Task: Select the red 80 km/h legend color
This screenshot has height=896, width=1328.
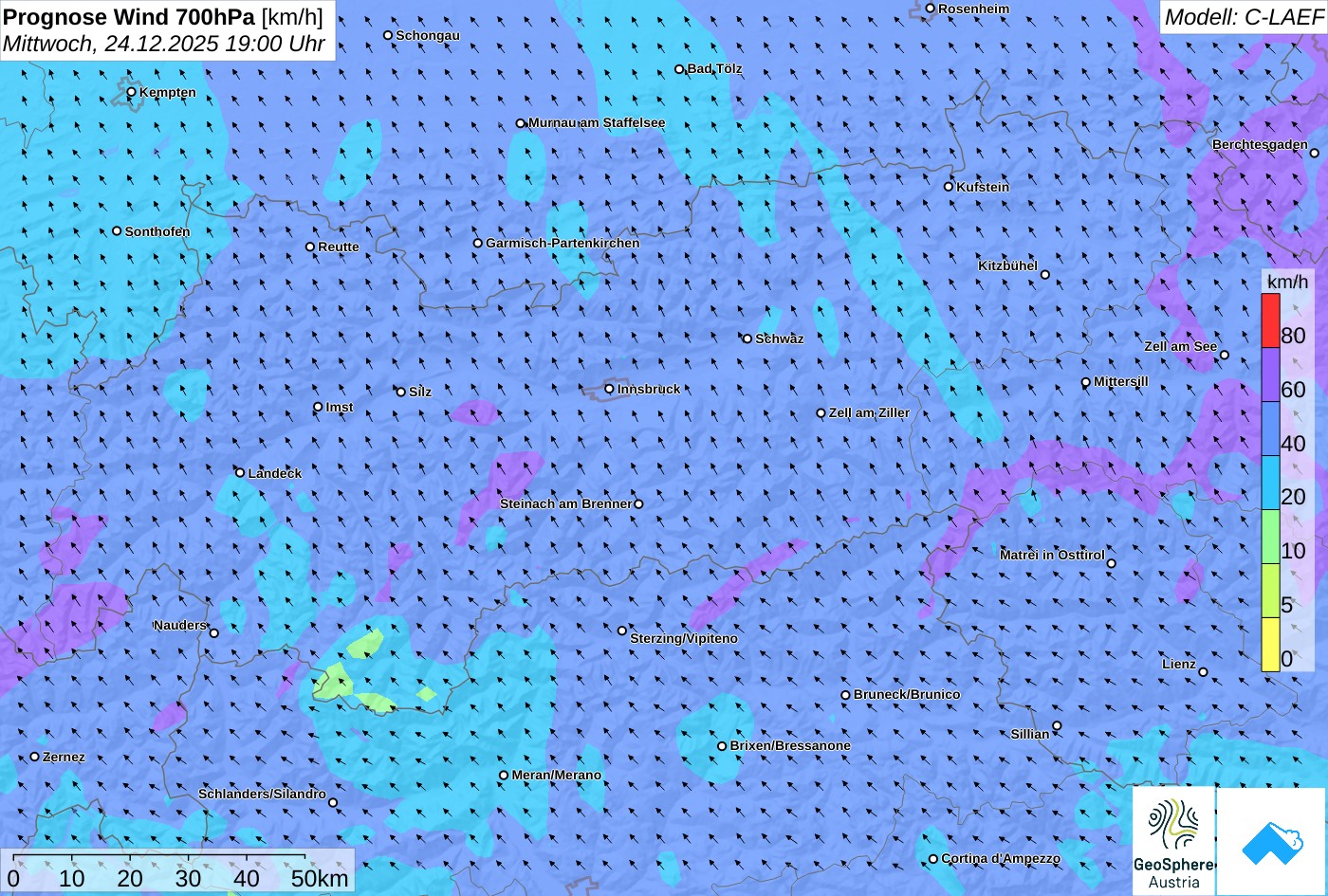Action: point(1270,321)
